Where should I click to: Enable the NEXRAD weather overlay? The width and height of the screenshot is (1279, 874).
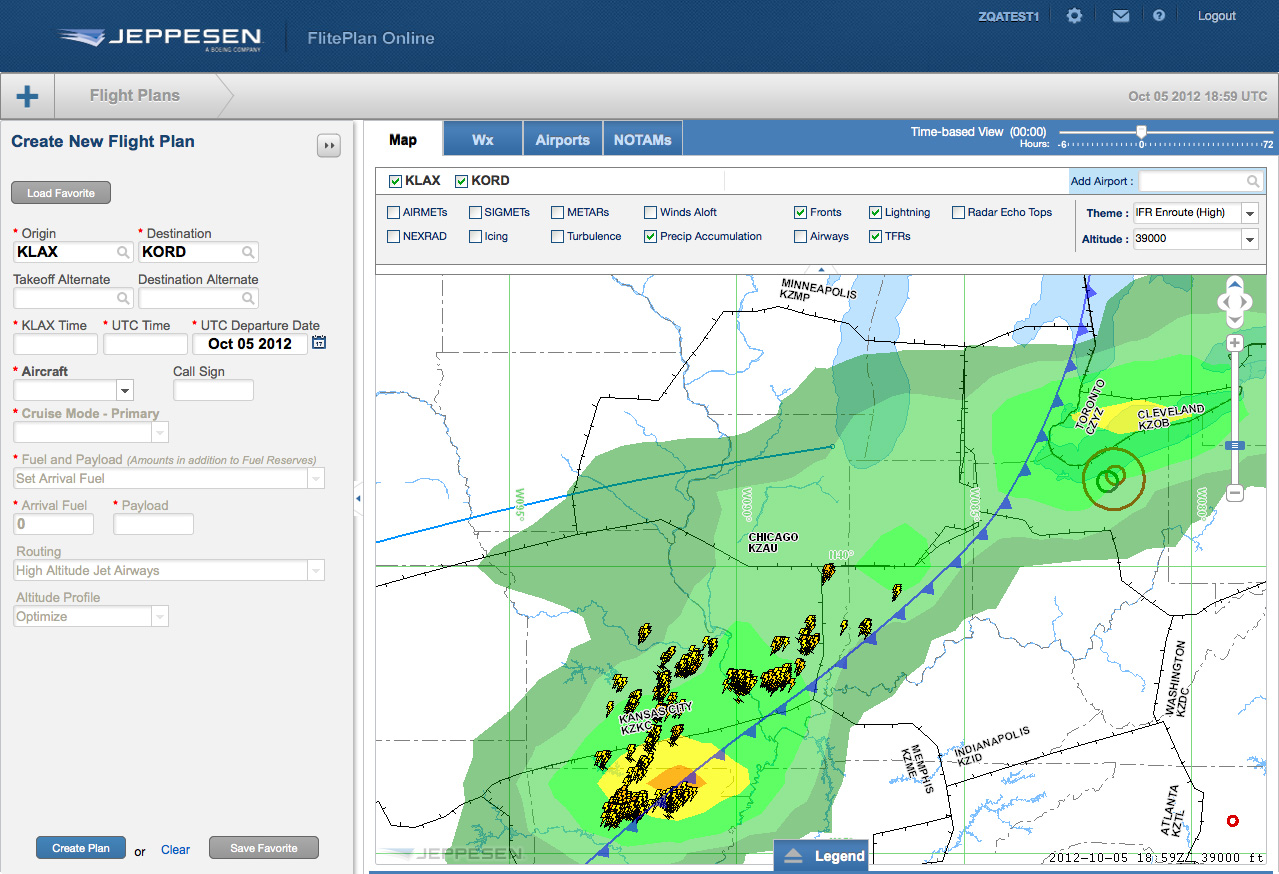pyautogui.click(x=393, y=236)
